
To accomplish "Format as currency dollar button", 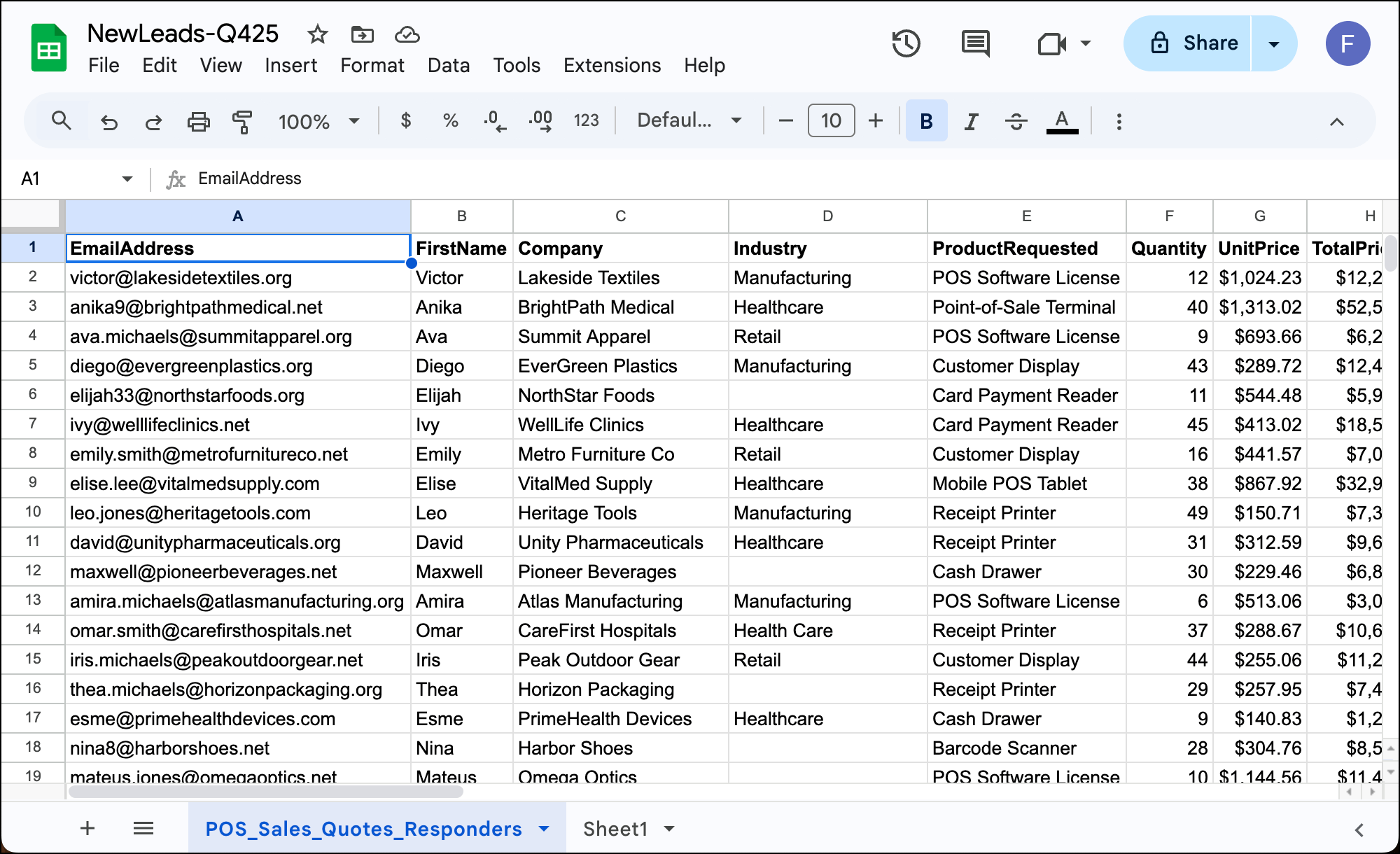I will point(405,120).
